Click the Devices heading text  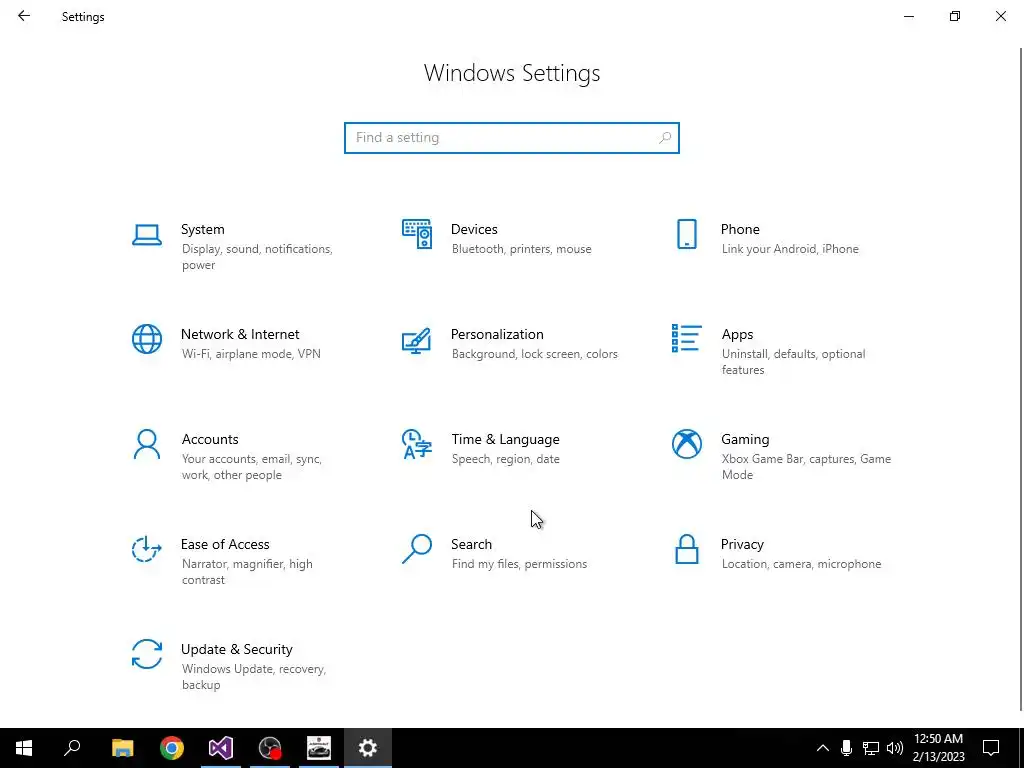click(x=474, y=229)
